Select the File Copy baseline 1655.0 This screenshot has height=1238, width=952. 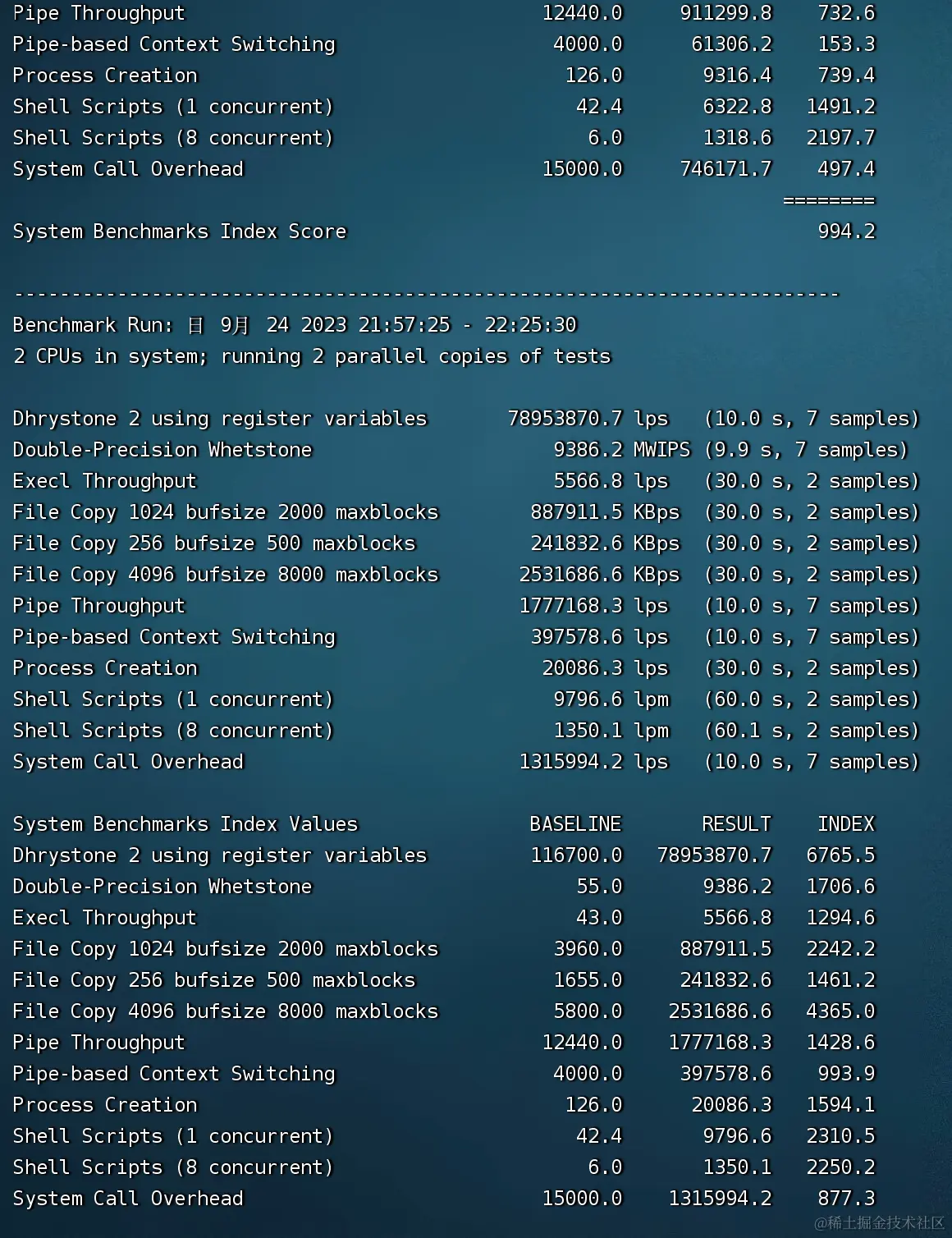click(588, 980)
